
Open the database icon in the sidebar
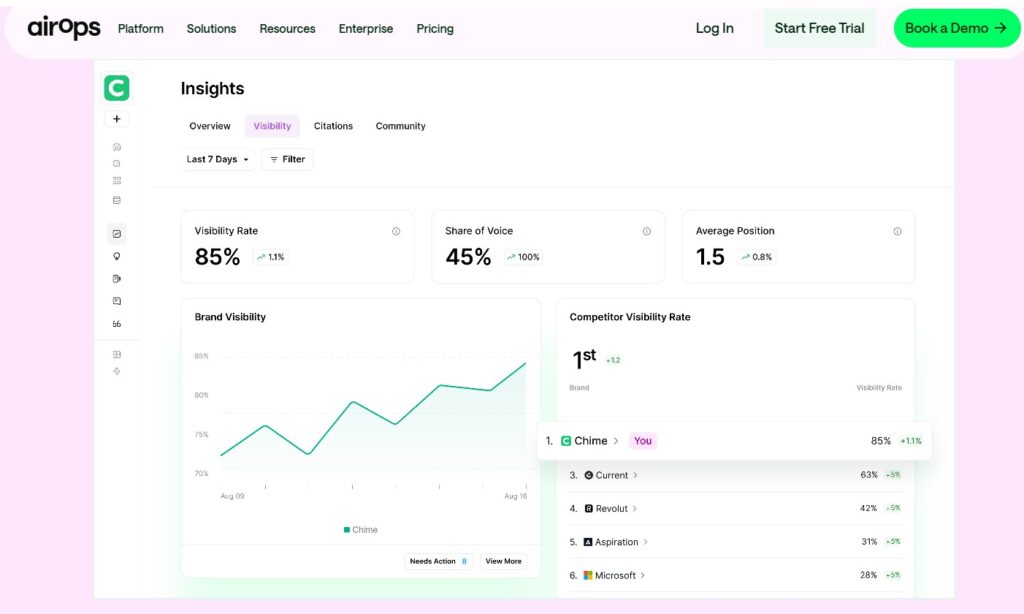[x=117, y=201]
